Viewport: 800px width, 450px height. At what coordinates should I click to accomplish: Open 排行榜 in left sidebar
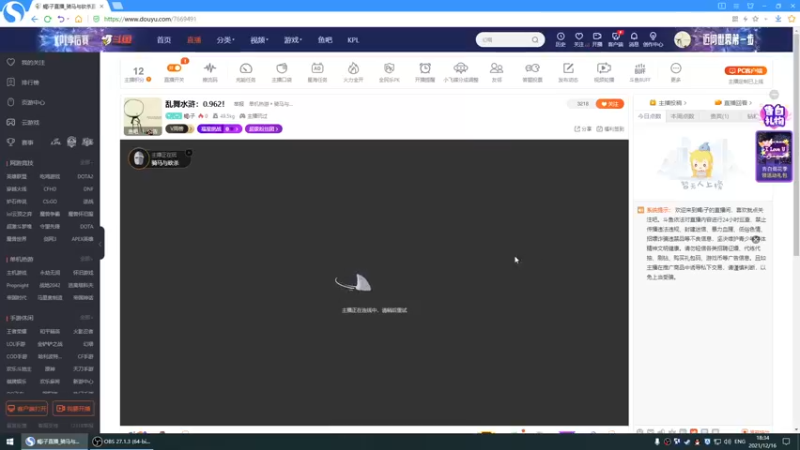(x=30, y=82)
